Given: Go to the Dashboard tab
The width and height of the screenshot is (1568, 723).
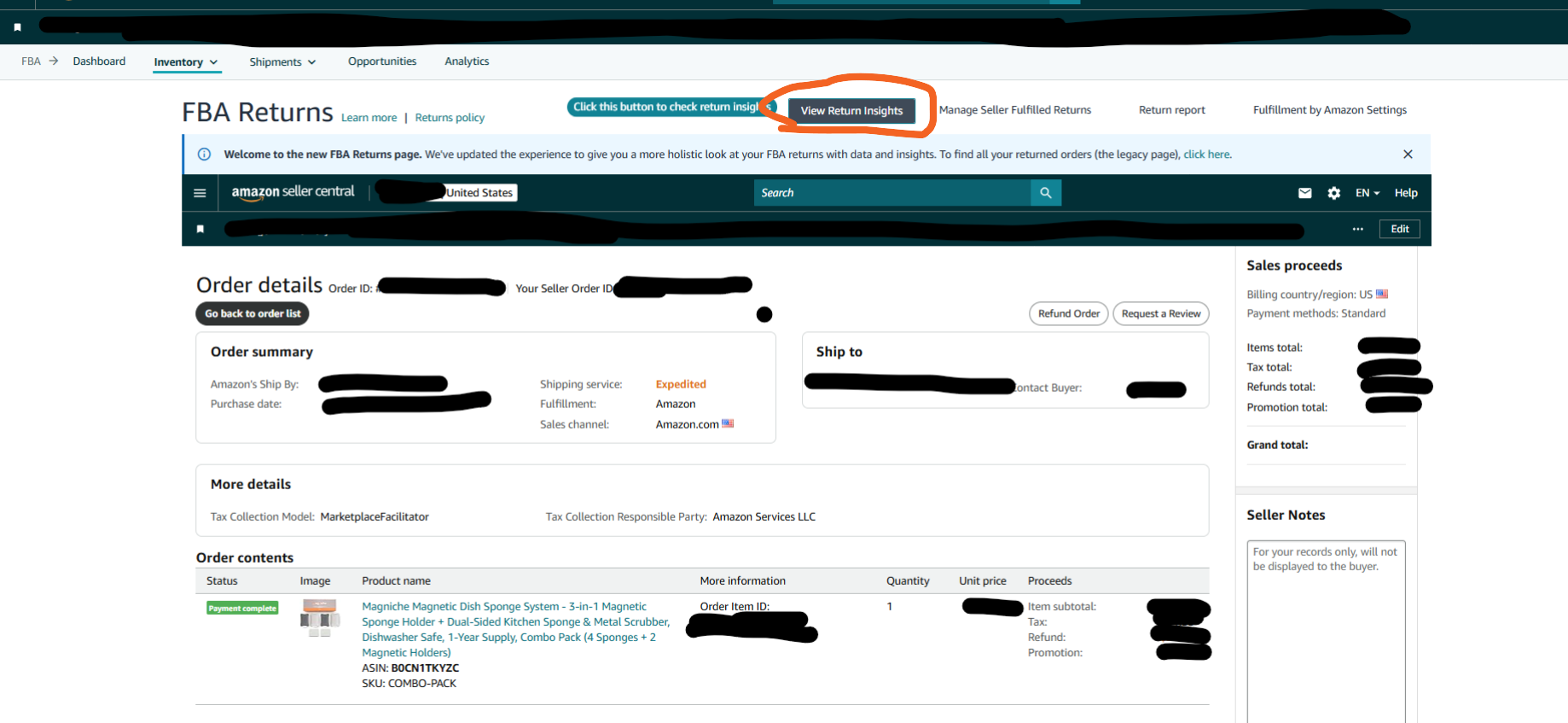Looking at the screenshot, I should click(x=99, y=61).
